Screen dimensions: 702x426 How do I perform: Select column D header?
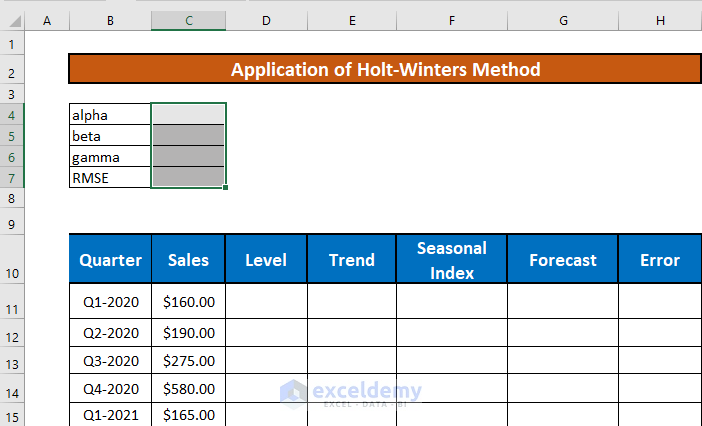(x=266, y=21)
